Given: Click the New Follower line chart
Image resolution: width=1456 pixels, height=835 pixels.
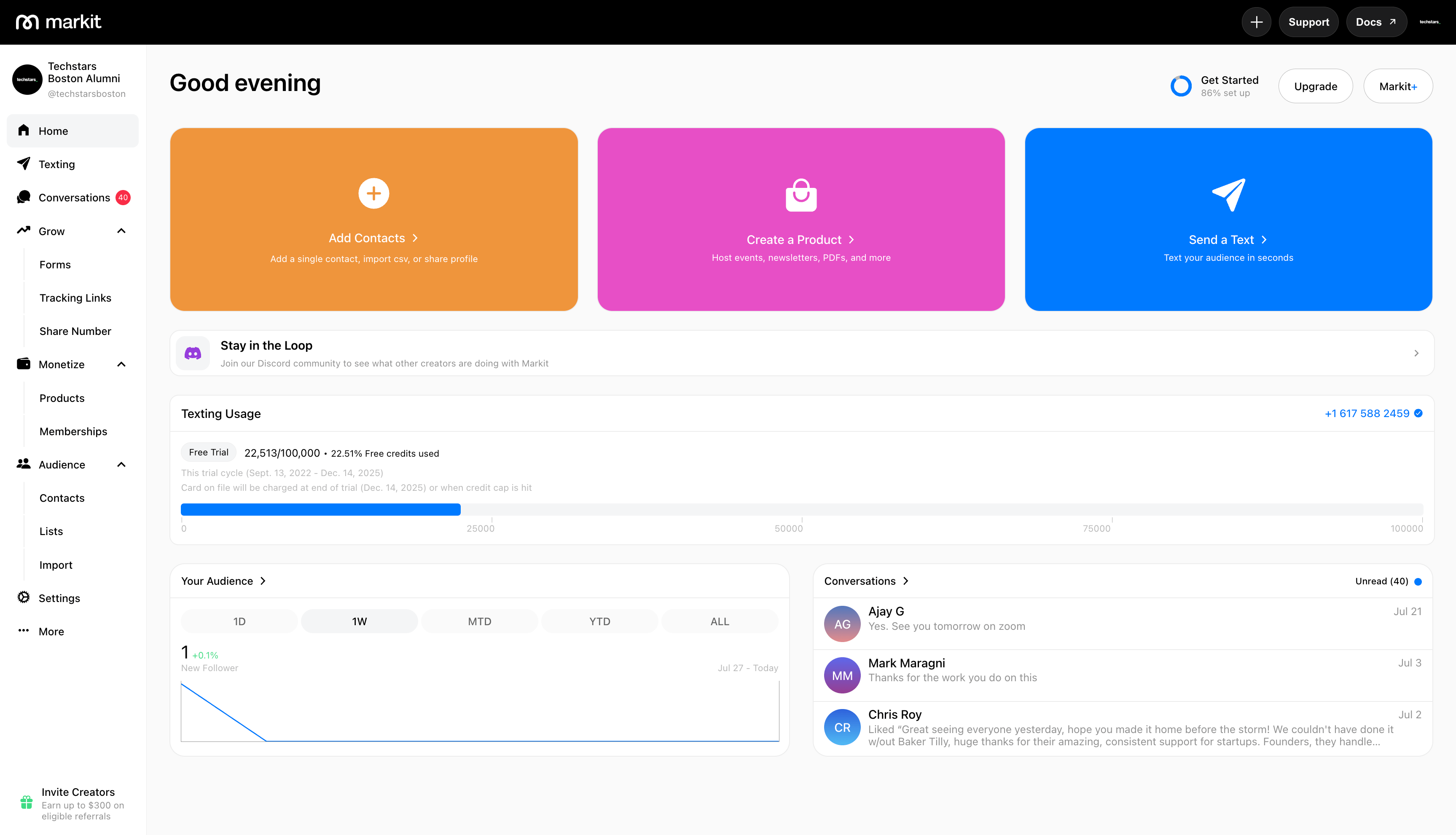Looking at the screenshot, I should click(x=480, y=711).
